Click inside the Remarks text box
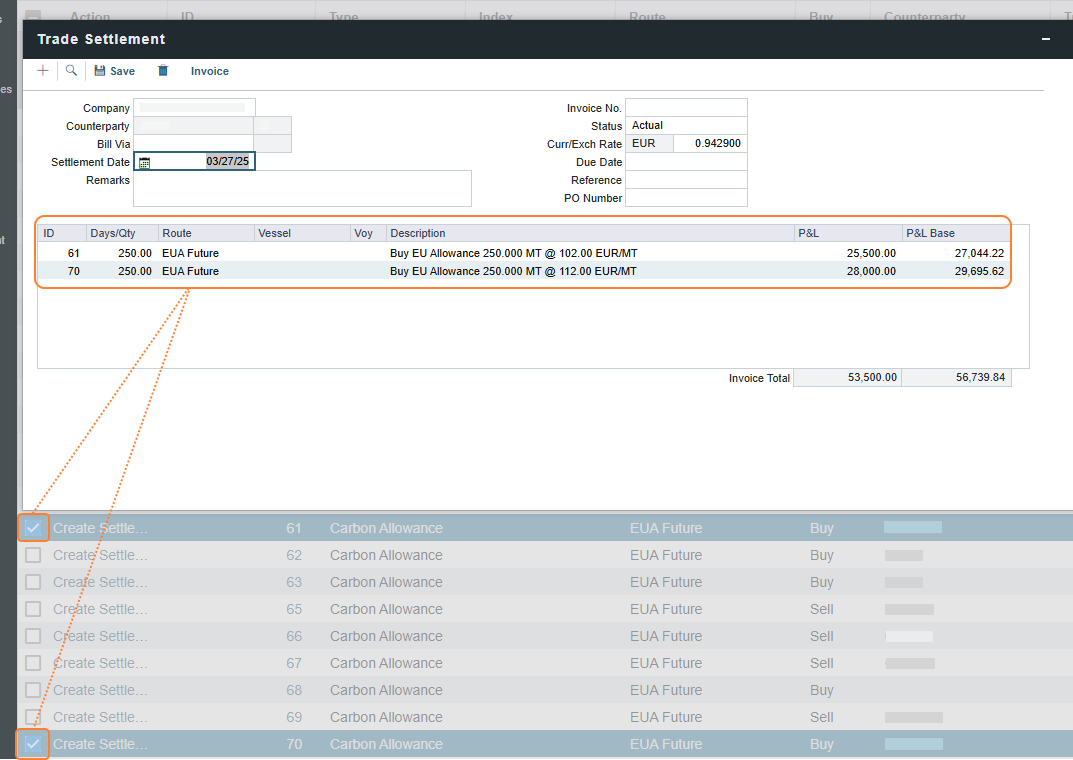The image size is (1073, 760). [x=302, y=188]
